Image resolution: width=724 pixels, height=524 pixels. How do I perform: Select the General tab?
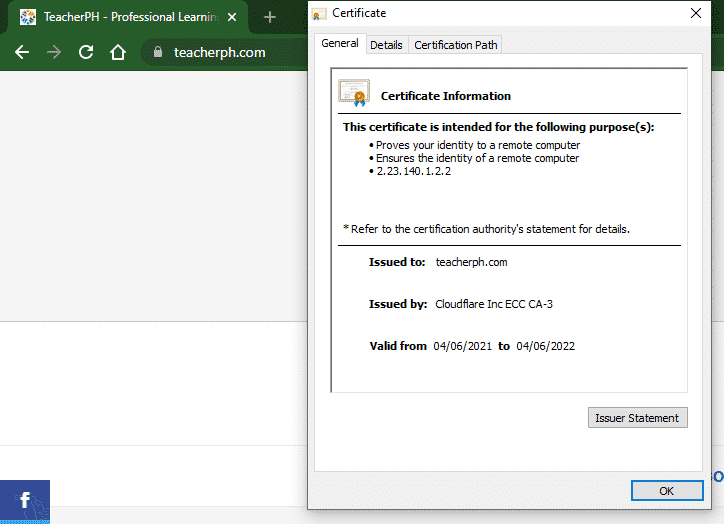pos(340,43)
